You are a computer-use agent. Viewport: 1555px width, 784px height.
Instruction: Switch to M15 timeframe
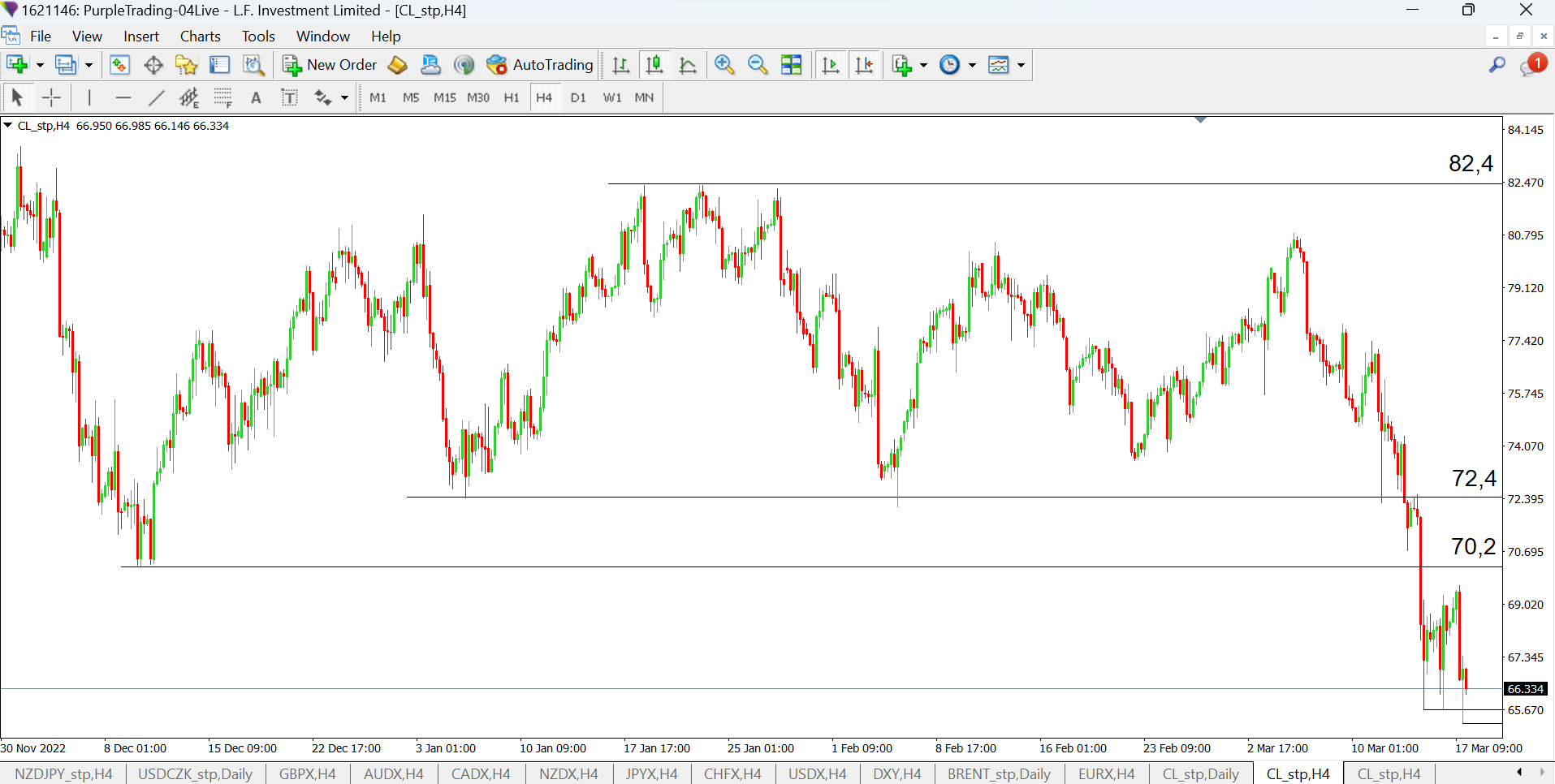pyautogui.click(x=445, y=98)
